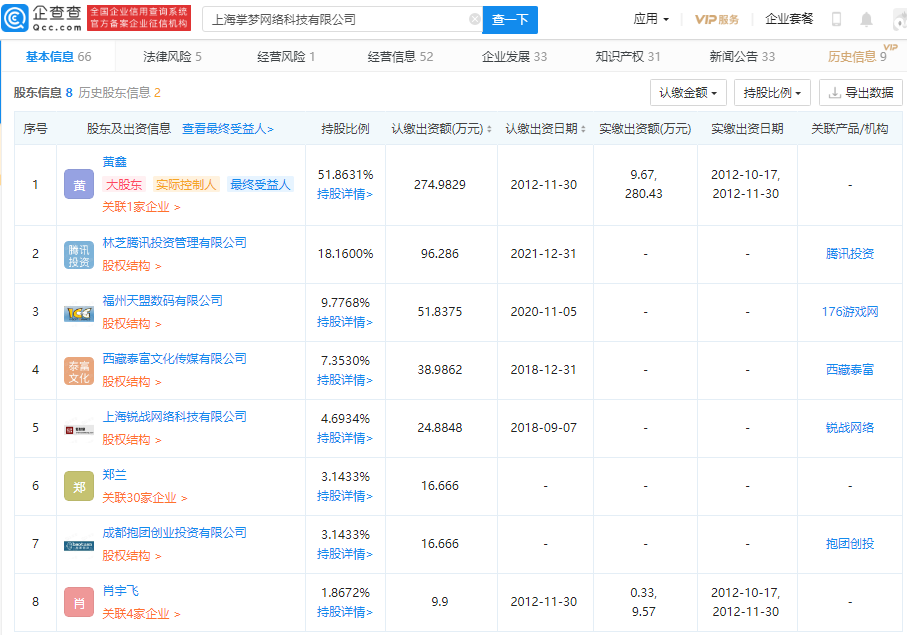Open the 腾讯投资 related institution link
Screen dimensions: 907x635
850,254
